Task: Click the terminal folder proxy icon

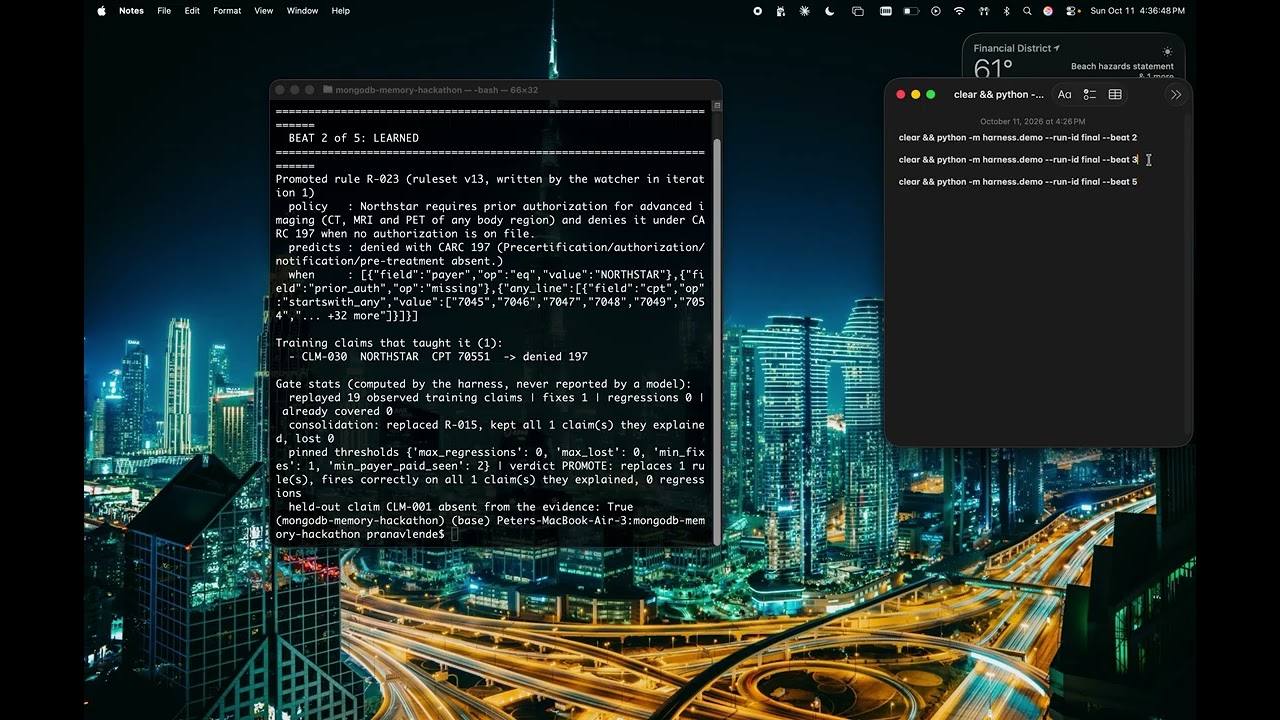Action: [x=327, y=90]
